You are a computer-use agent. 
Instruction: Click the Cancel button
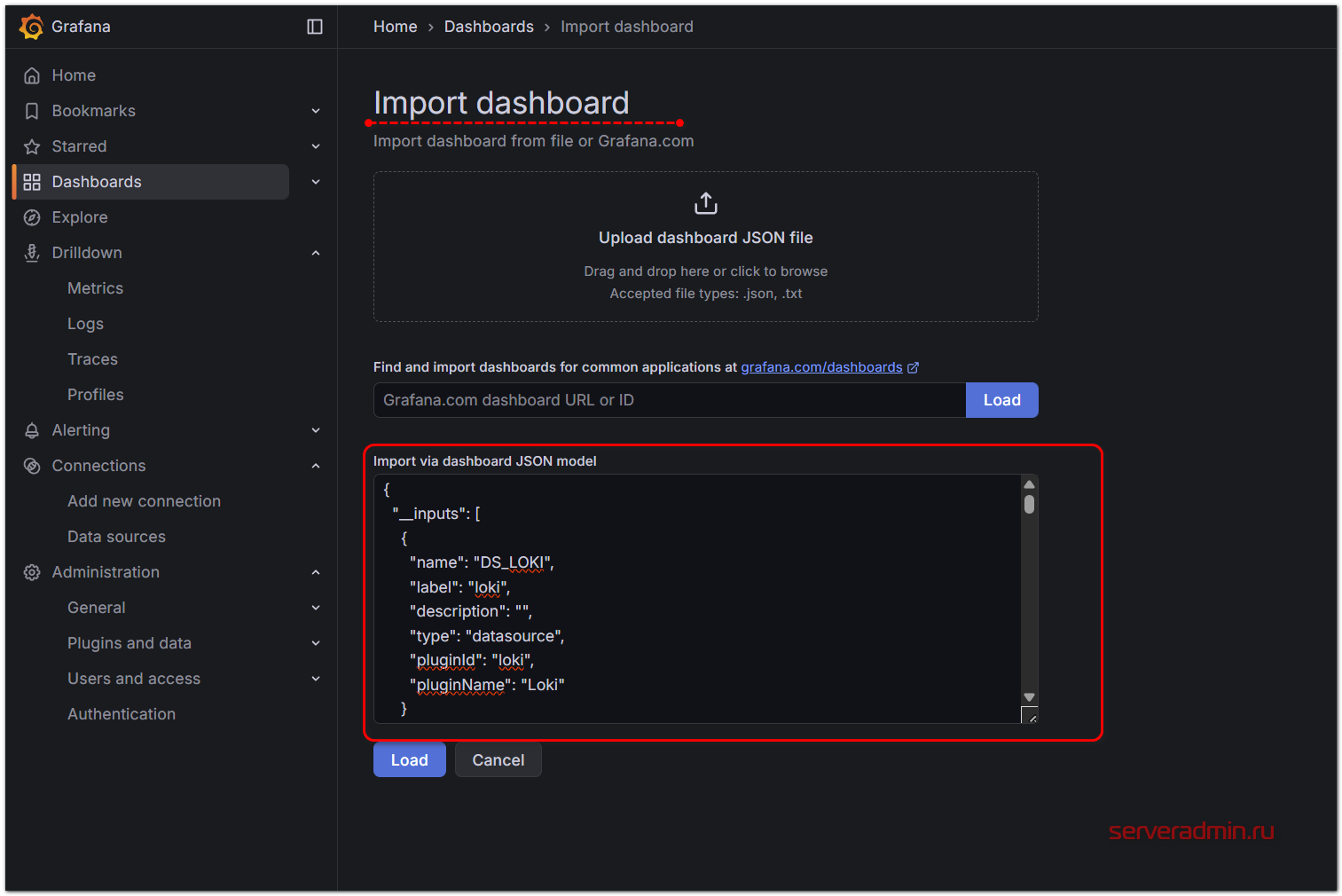pyautogui.click(x=498, y=760)
